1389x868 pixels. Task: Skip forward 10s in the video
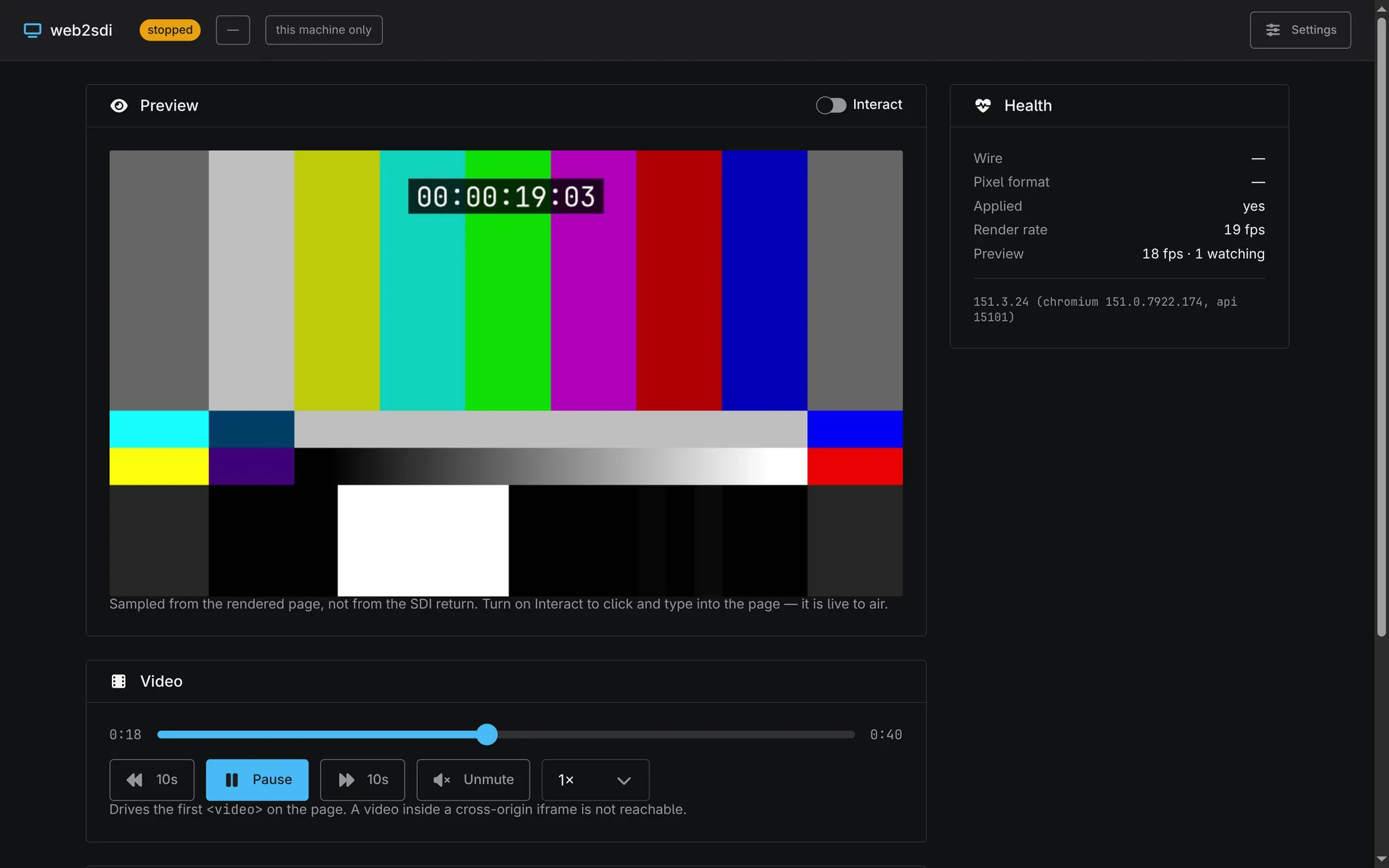pyautogui.click(x=362, y=780)
